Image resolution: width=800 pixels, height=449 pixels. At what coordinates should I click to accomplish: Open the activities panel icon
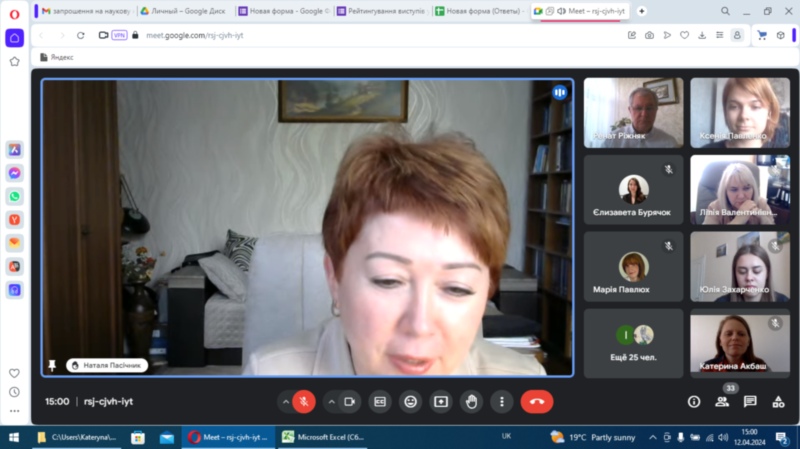click(778, 401)
